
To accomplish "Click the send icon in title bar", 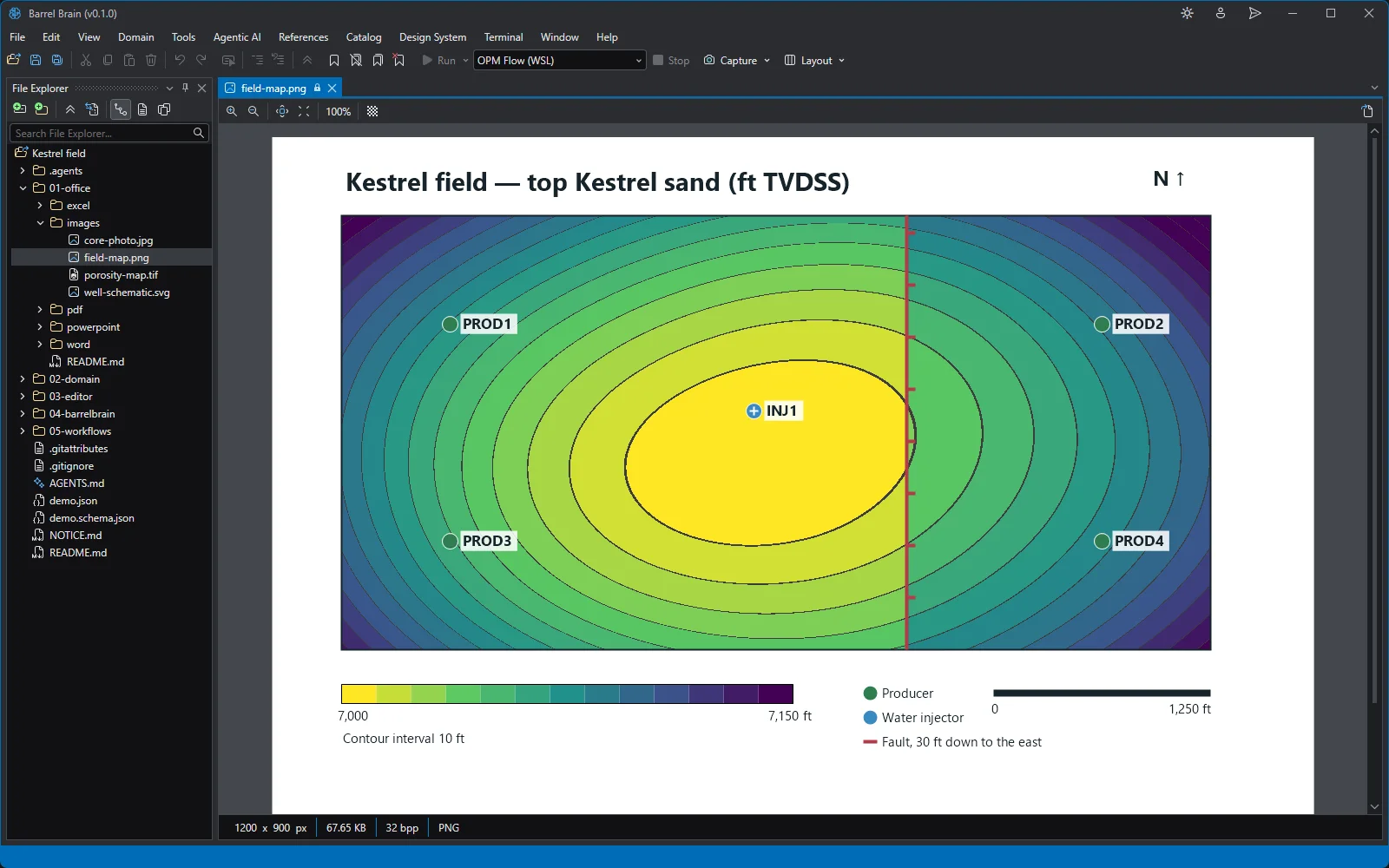I will (x=1254, y=13).
